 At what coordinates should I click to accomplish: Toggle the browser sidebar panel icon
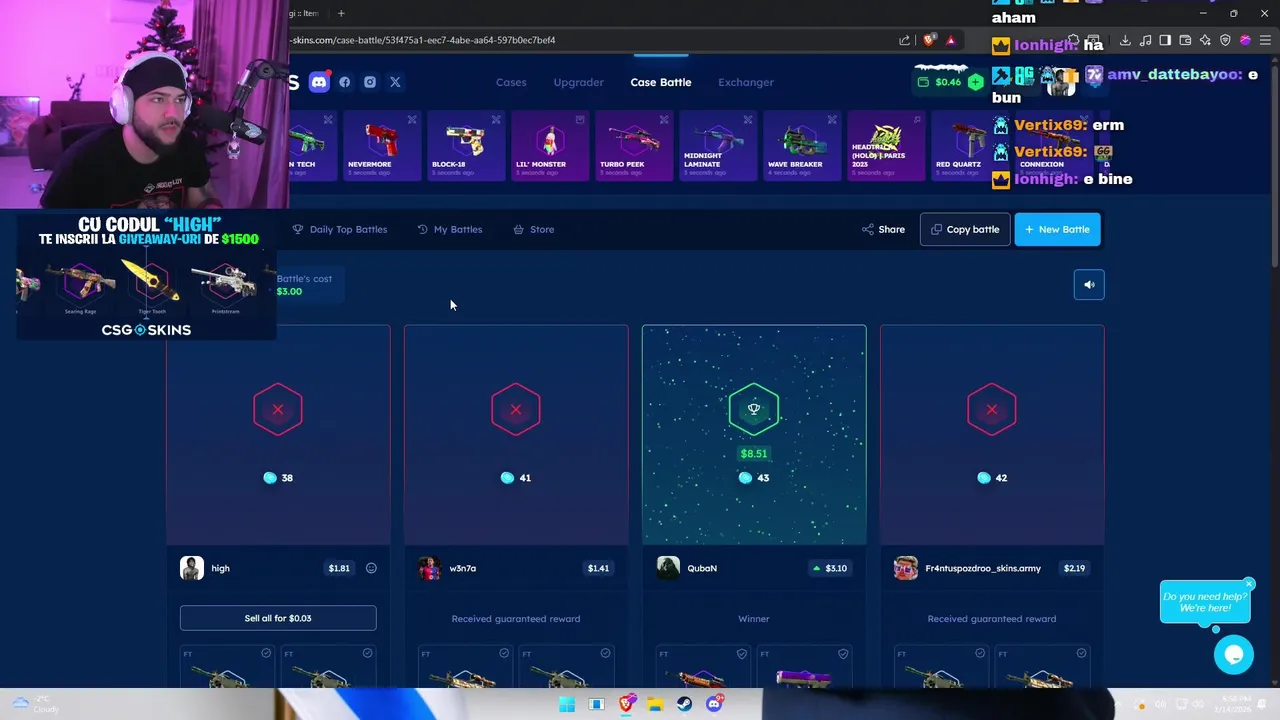[1165, 40]
